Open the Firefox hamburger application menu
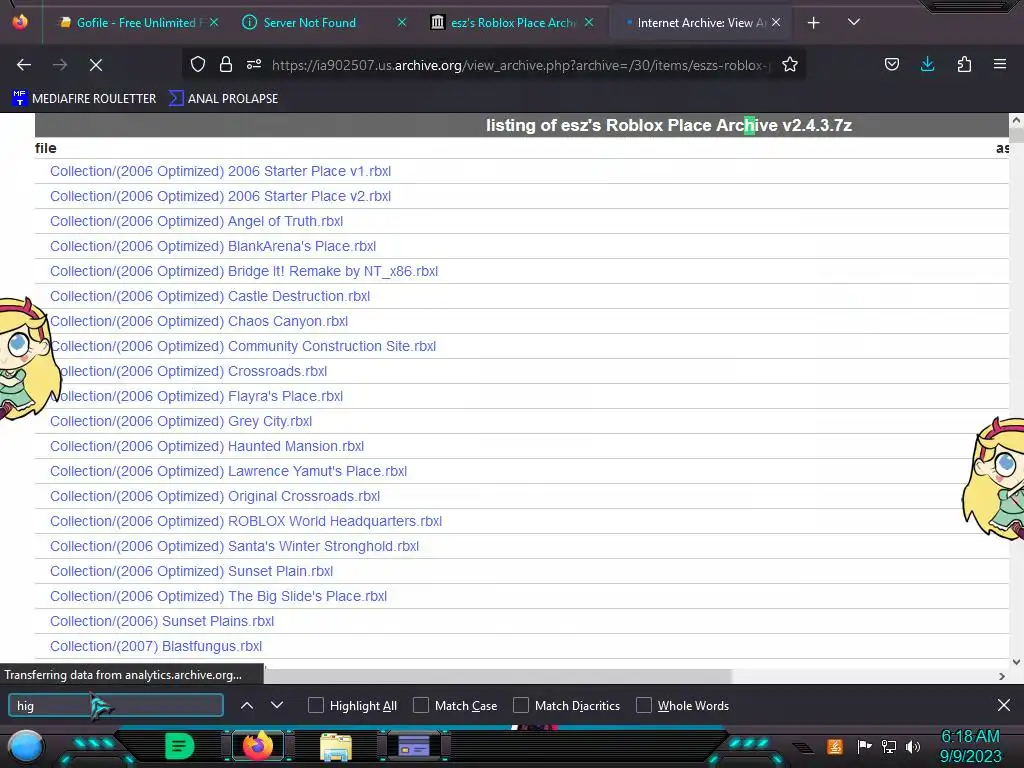 click(x=999, y=65)
